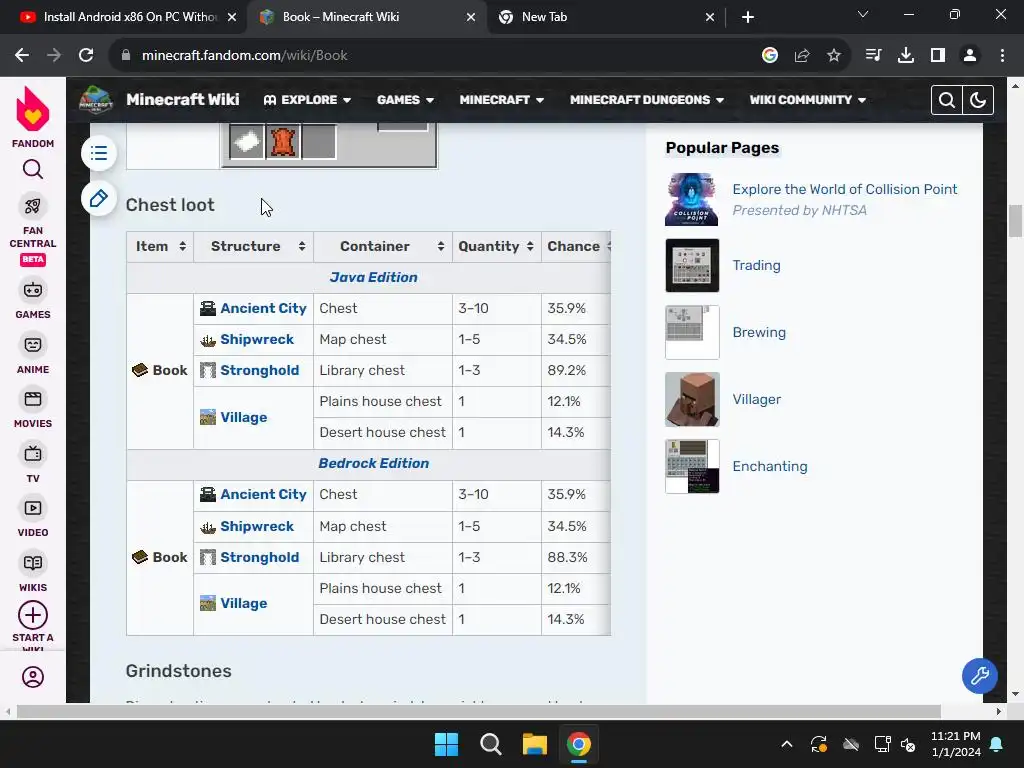This screenshot has width=1024, height=768.
Task: Click the Minecraft Wiki logo image
Action: click(95, 100)
